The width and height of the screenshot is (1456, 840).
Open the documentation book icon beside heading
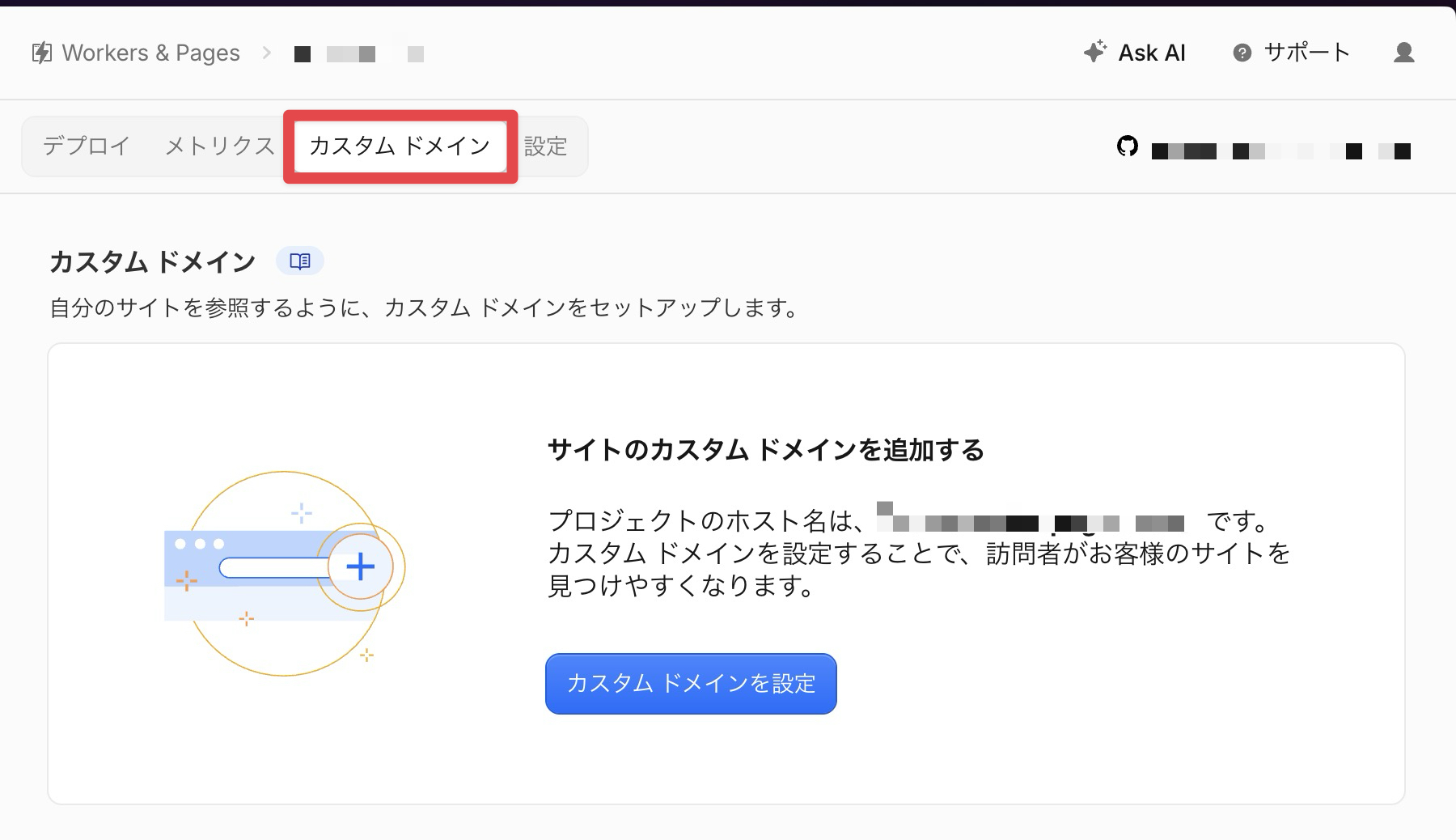pyautogui.click(x=300, y=261)
